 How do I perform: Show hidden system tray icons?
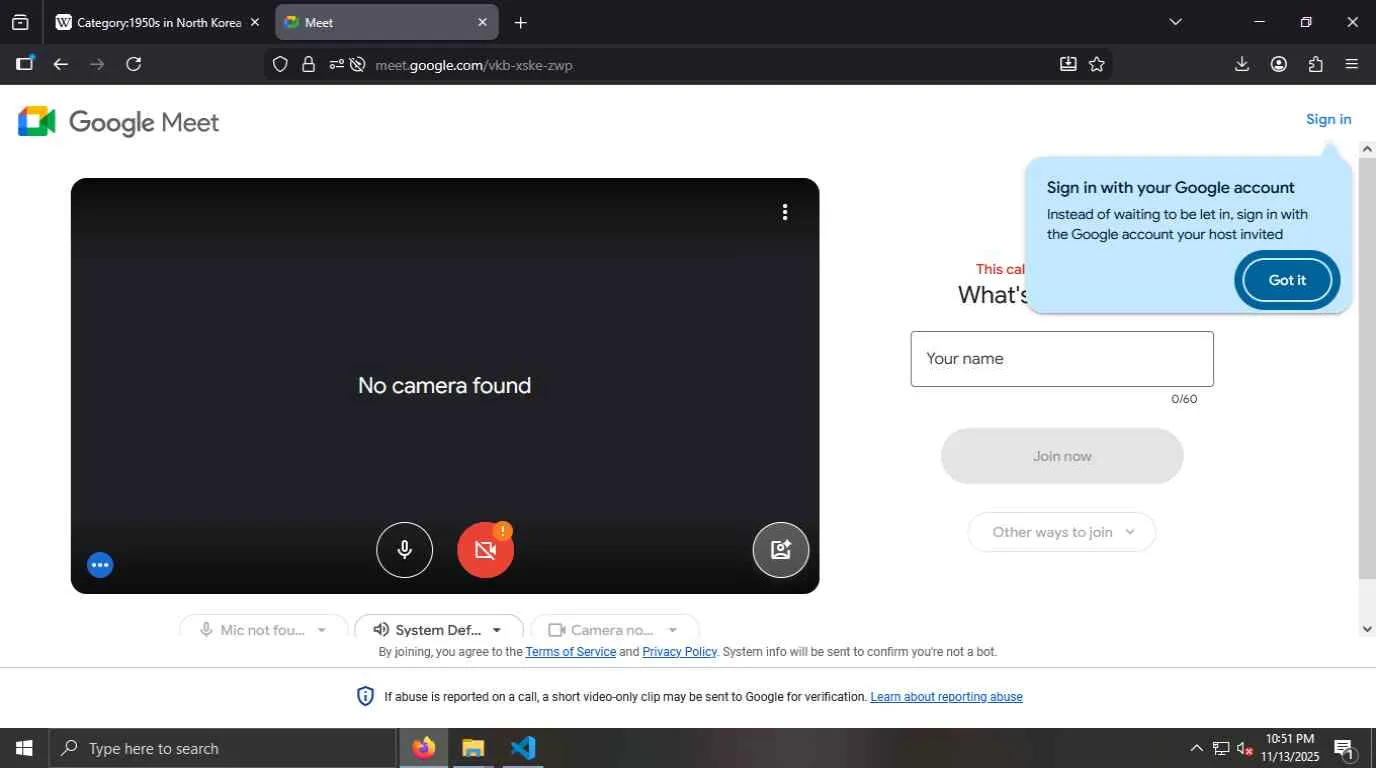1196,748
